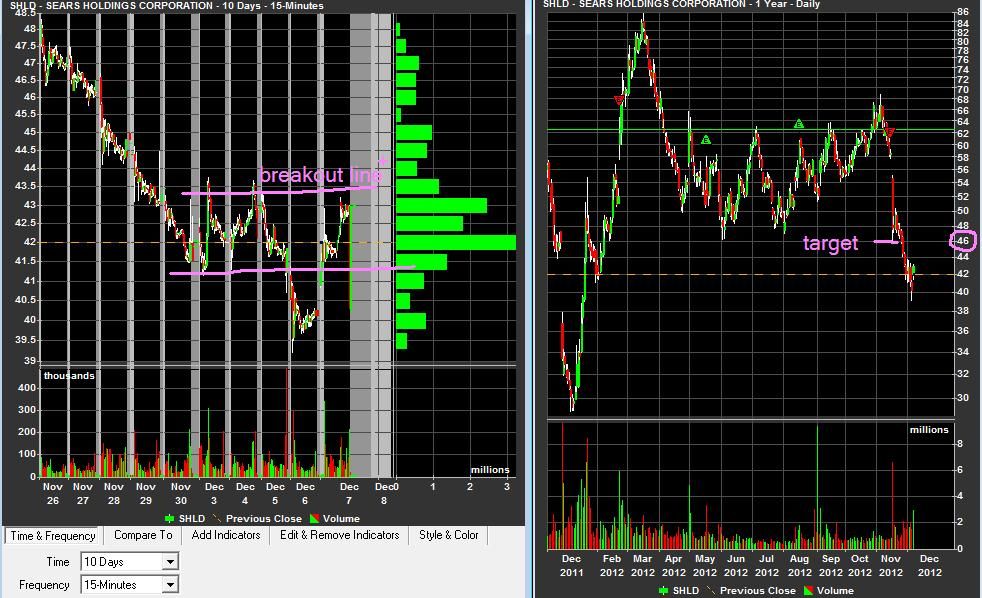This screenshot has height=598, width=982.
Task: Click the 'Dec 7' date label on intraday axis
Action: 349,493
